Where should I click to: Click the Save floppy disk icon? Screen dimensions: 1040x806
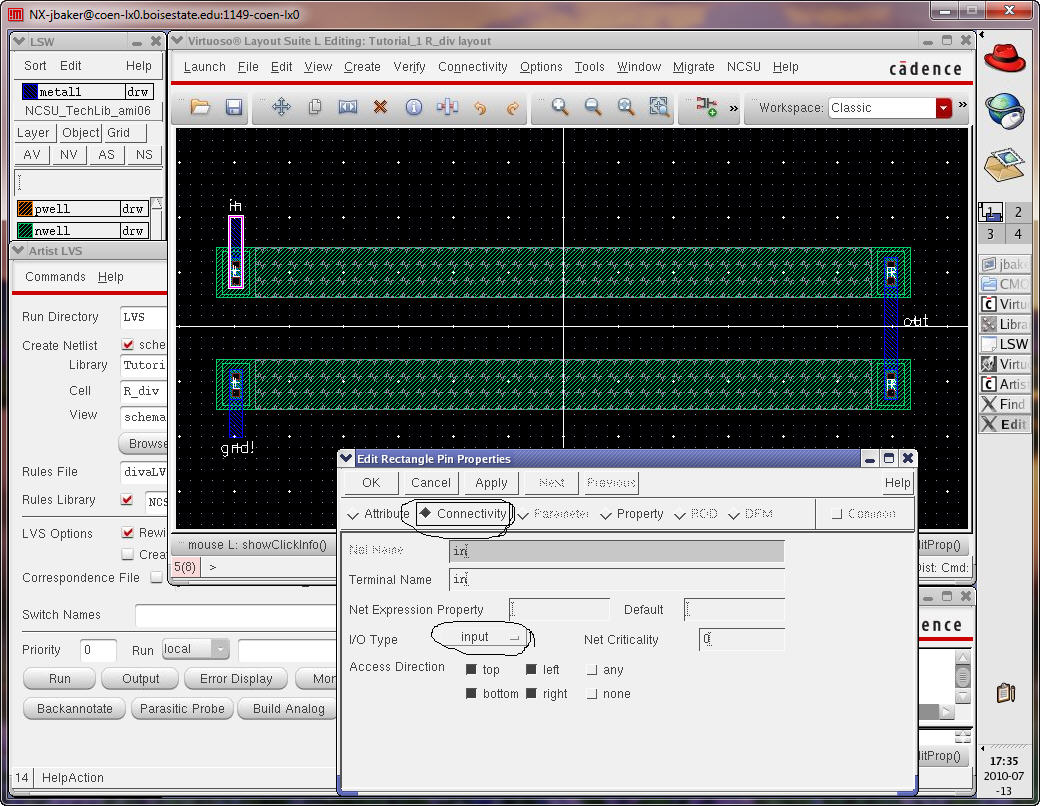pyautogui.click(x=234, y=107)
